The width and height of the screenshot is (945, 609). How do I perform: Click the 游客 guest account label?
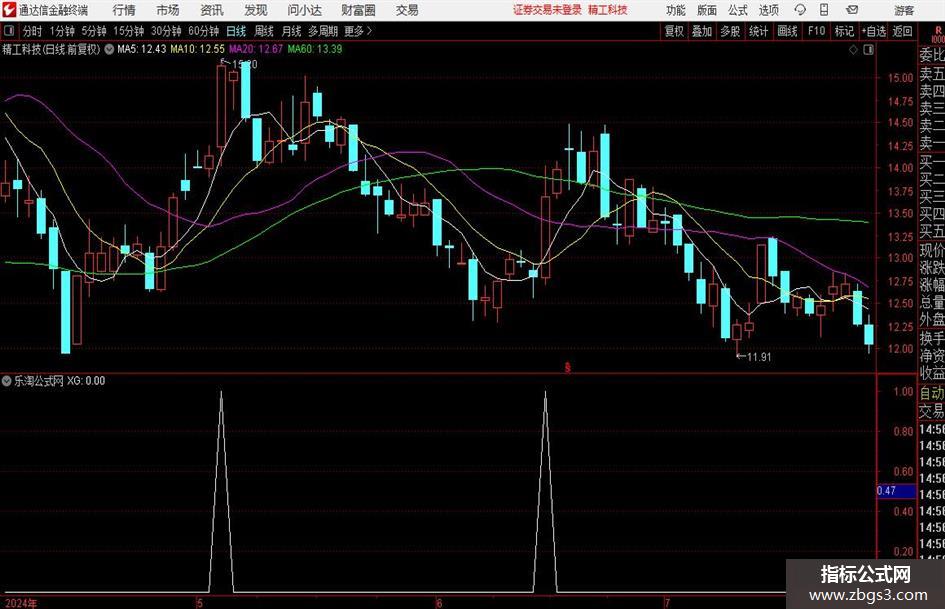pos(904,10)
